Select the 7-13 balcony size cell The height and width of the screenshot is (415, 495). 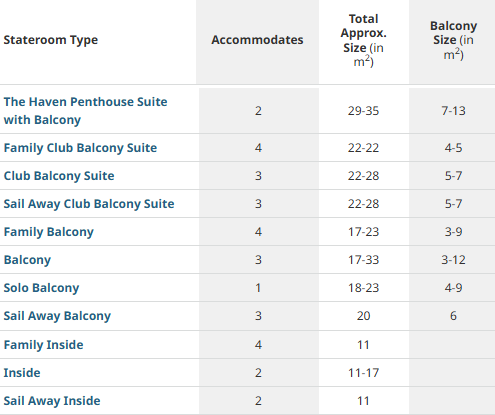point(453,111)
